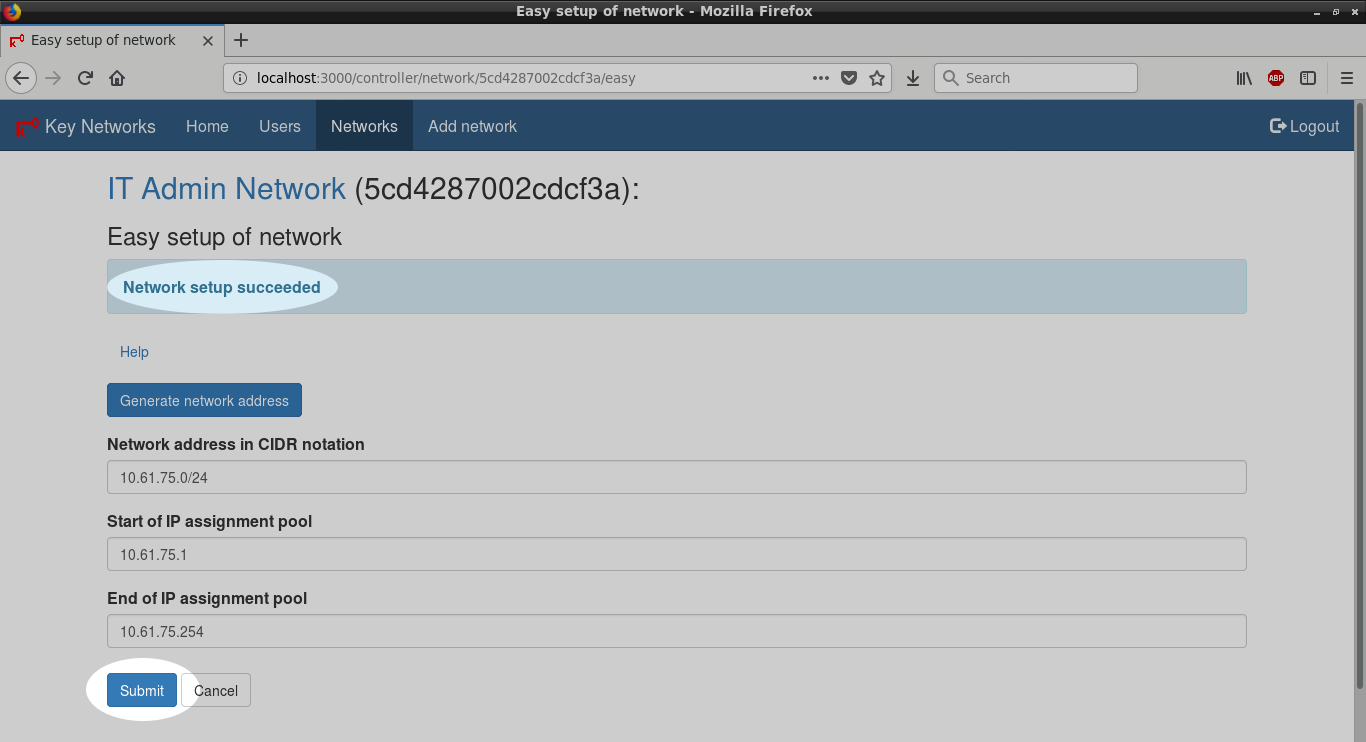Click the Key Networks logo icon

pos(27,127)
